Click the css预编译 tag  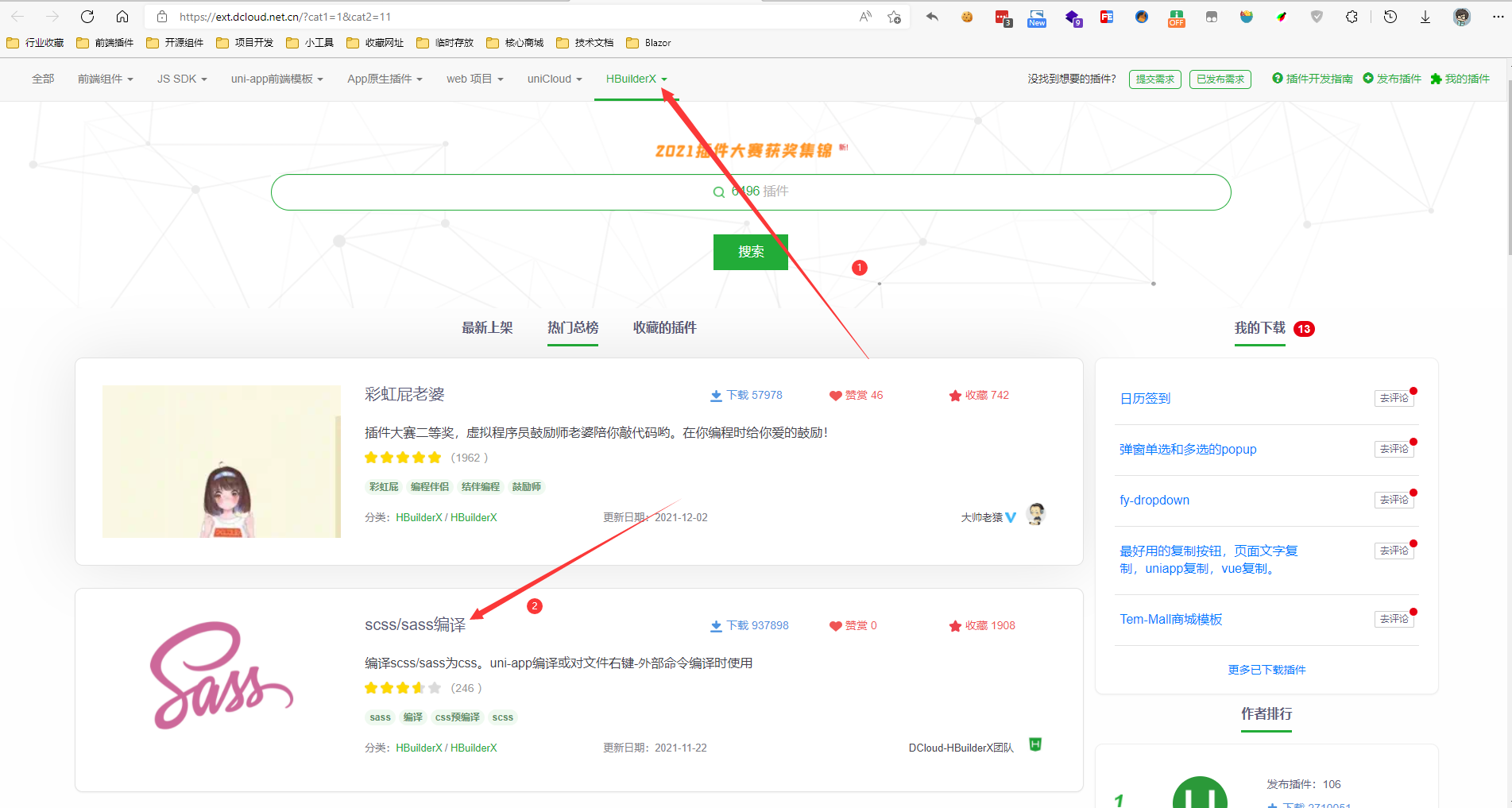pos(458,717)
